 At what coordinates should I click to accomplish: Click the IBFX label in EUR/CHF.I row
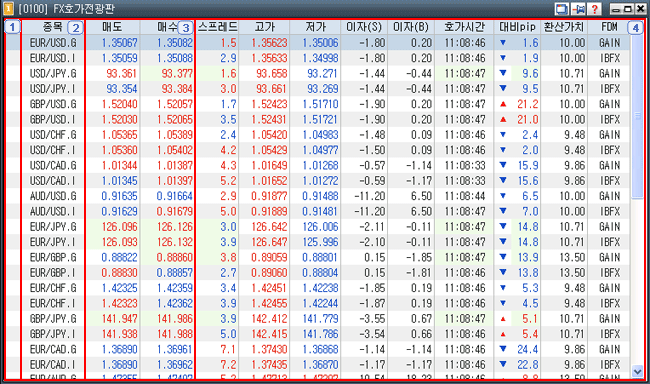pyautogui.click(x=610, y=304)
